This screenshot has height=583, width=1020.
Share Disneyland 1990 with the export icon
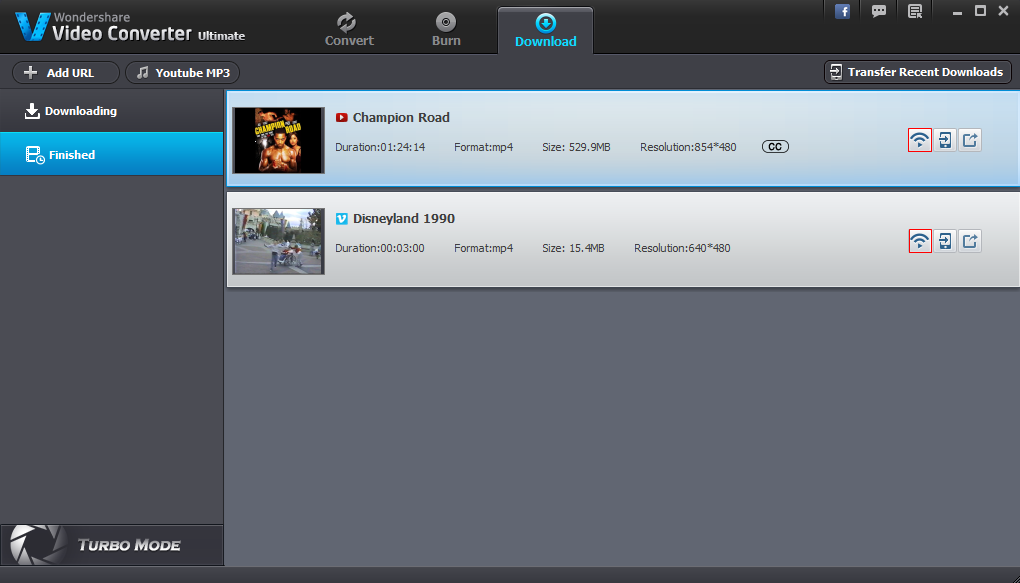(x=970, y=241)
